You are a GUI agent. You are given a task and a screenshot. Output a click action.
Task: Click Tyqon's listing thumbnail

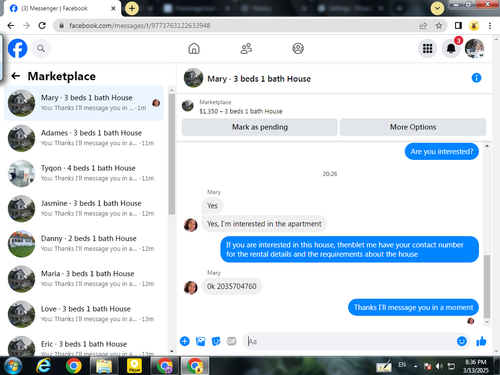click(x=21, y=173)
